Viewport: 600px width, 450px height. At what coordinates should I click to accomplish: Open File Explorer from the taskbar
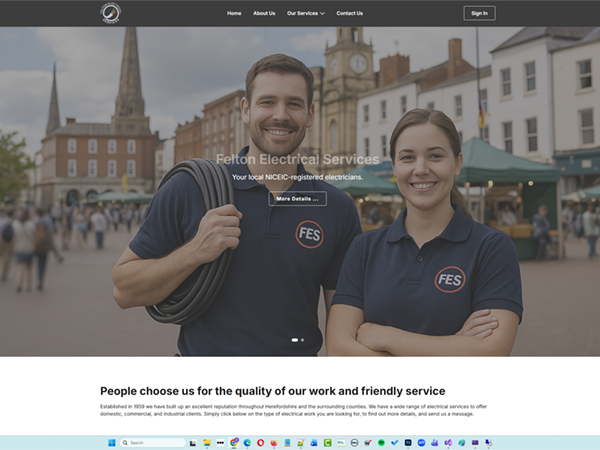click(x=207, y=443)
